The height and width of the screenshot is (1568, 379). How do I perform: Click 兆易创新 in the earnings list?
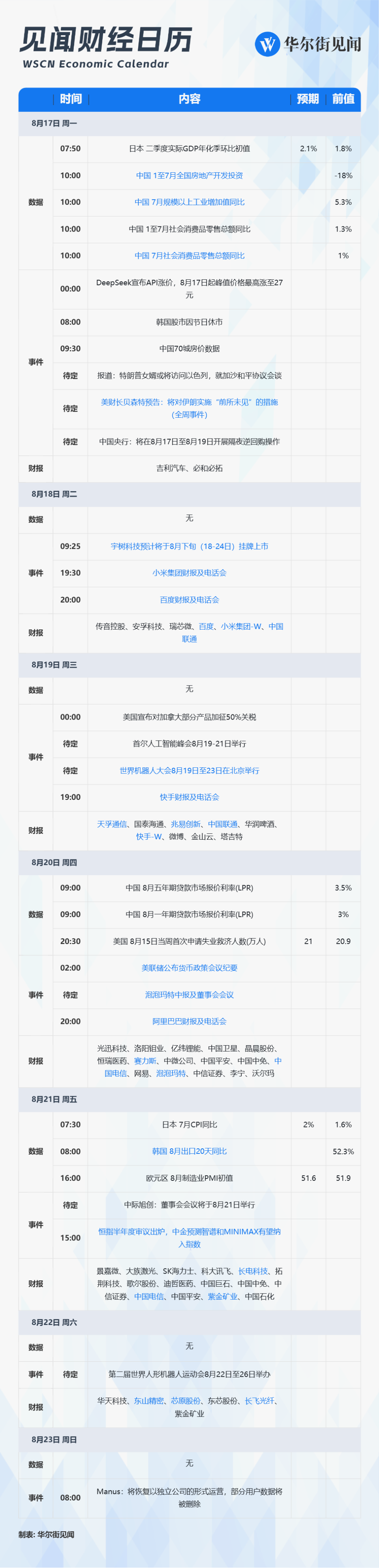[186, 824]
